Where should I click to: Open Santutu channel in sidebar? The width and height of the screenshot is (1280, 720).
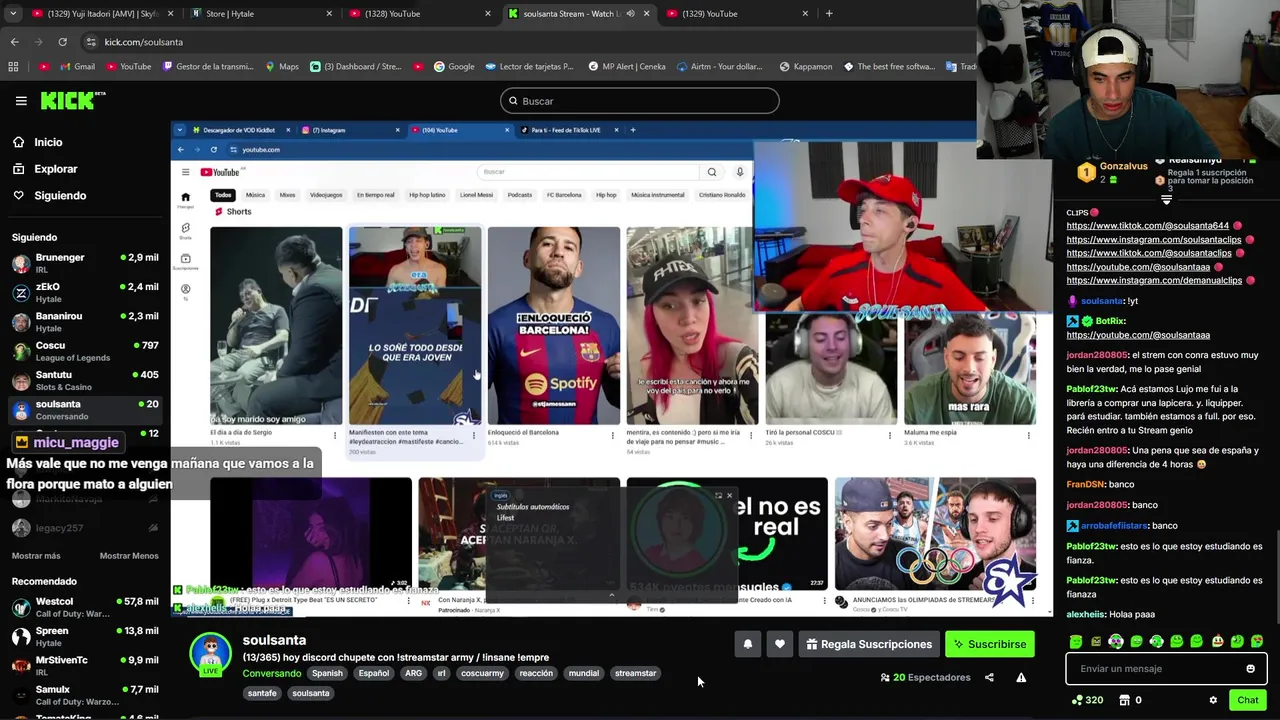point(85,381)
